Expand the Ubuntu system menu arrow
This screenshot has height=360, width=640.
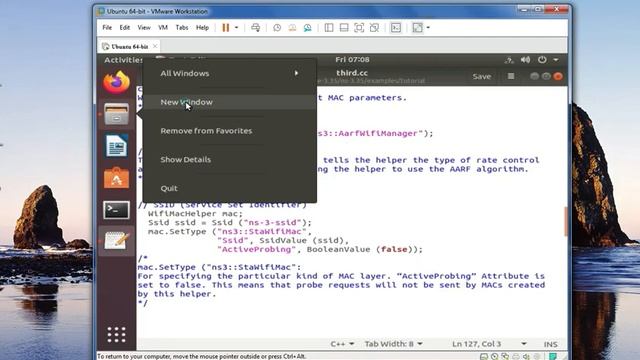556,60
